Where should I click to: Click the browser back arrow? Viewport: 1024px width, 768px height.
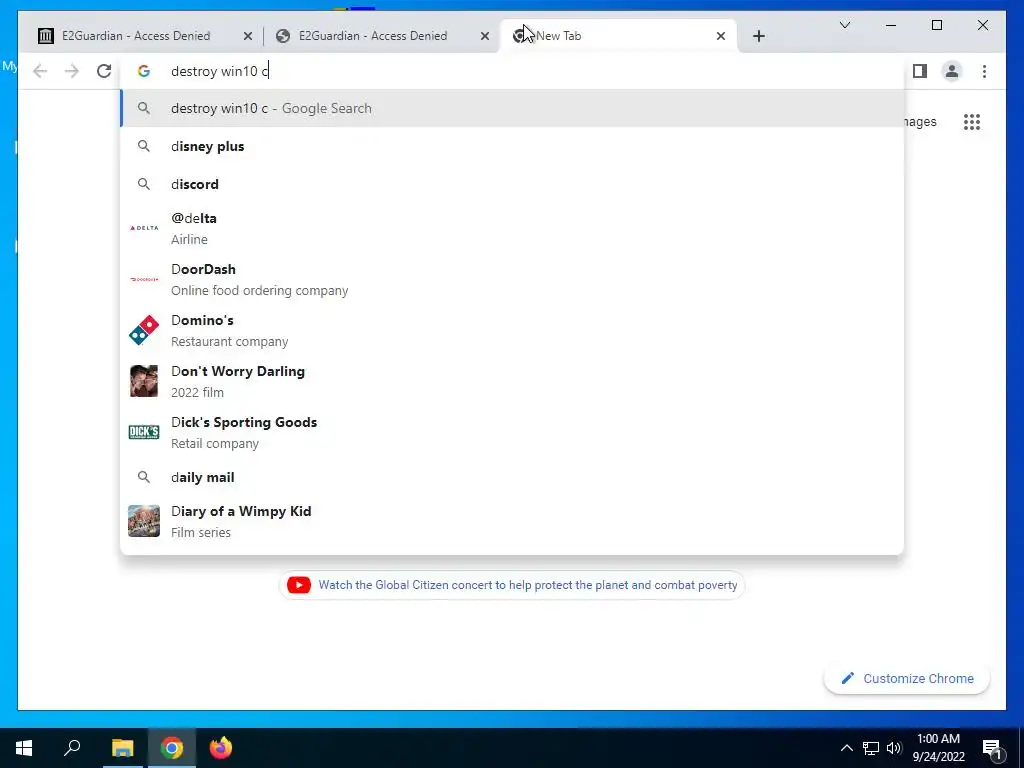(40, 71)
